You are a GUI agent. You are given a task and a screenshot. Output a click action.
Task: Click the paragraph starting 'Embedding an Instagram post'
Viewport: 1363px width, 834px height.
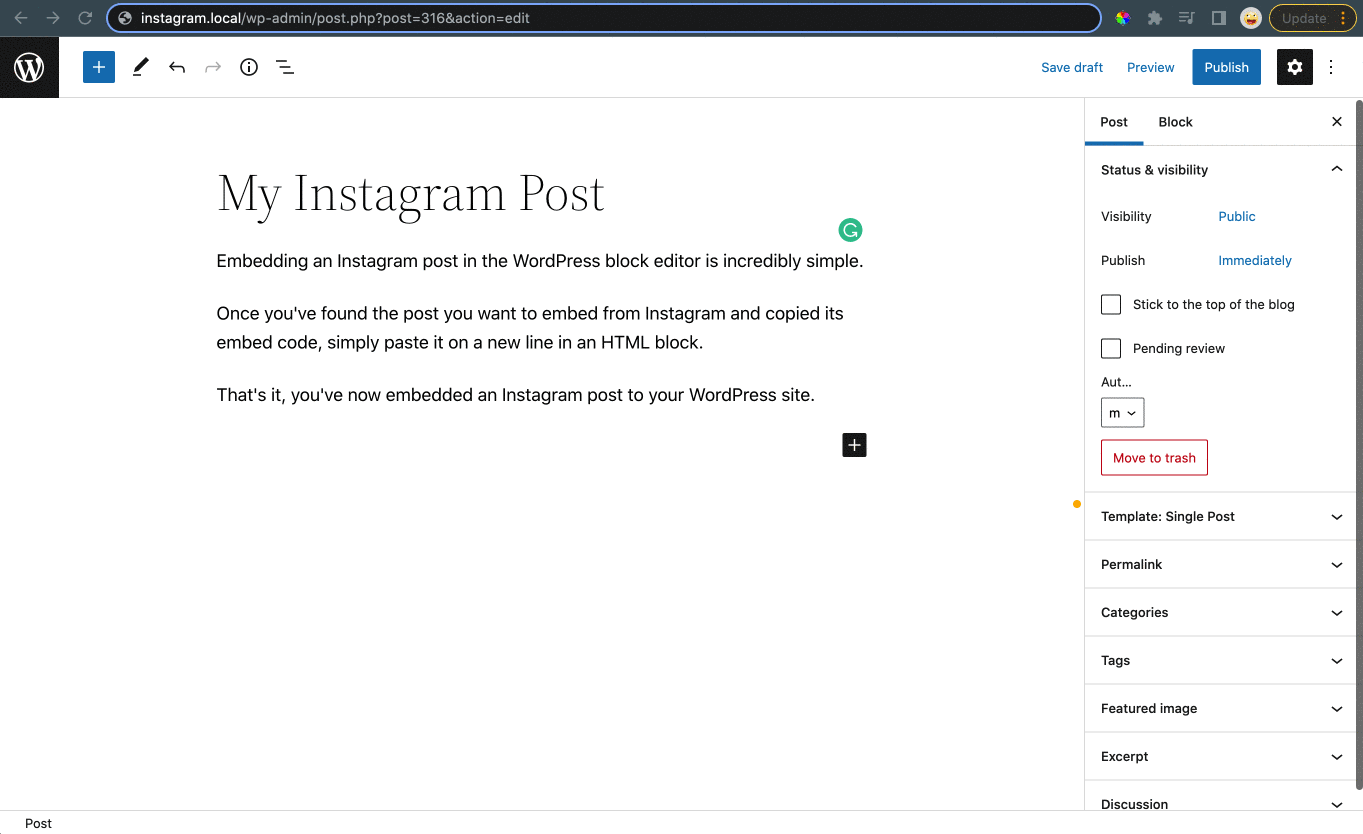click(x=540, y=261)
